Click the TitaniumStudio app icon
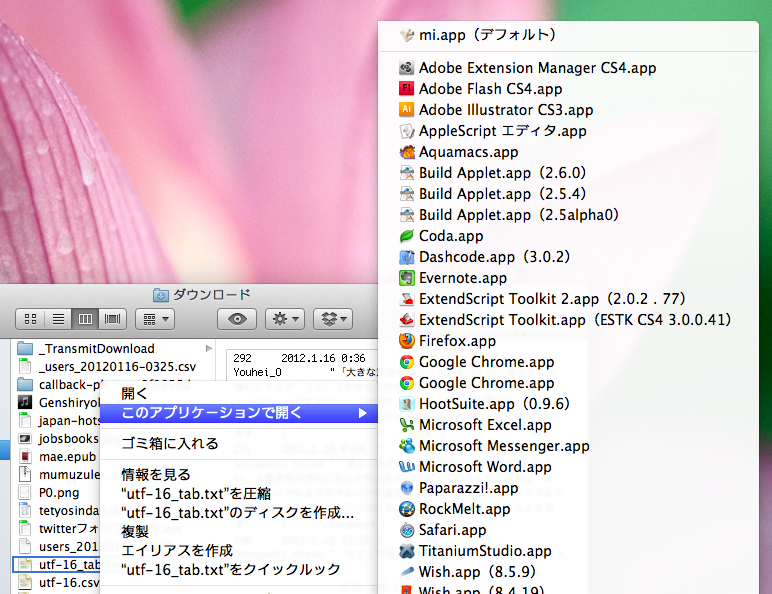The height and width of the screenshot is (594, 772). (406, 551)
